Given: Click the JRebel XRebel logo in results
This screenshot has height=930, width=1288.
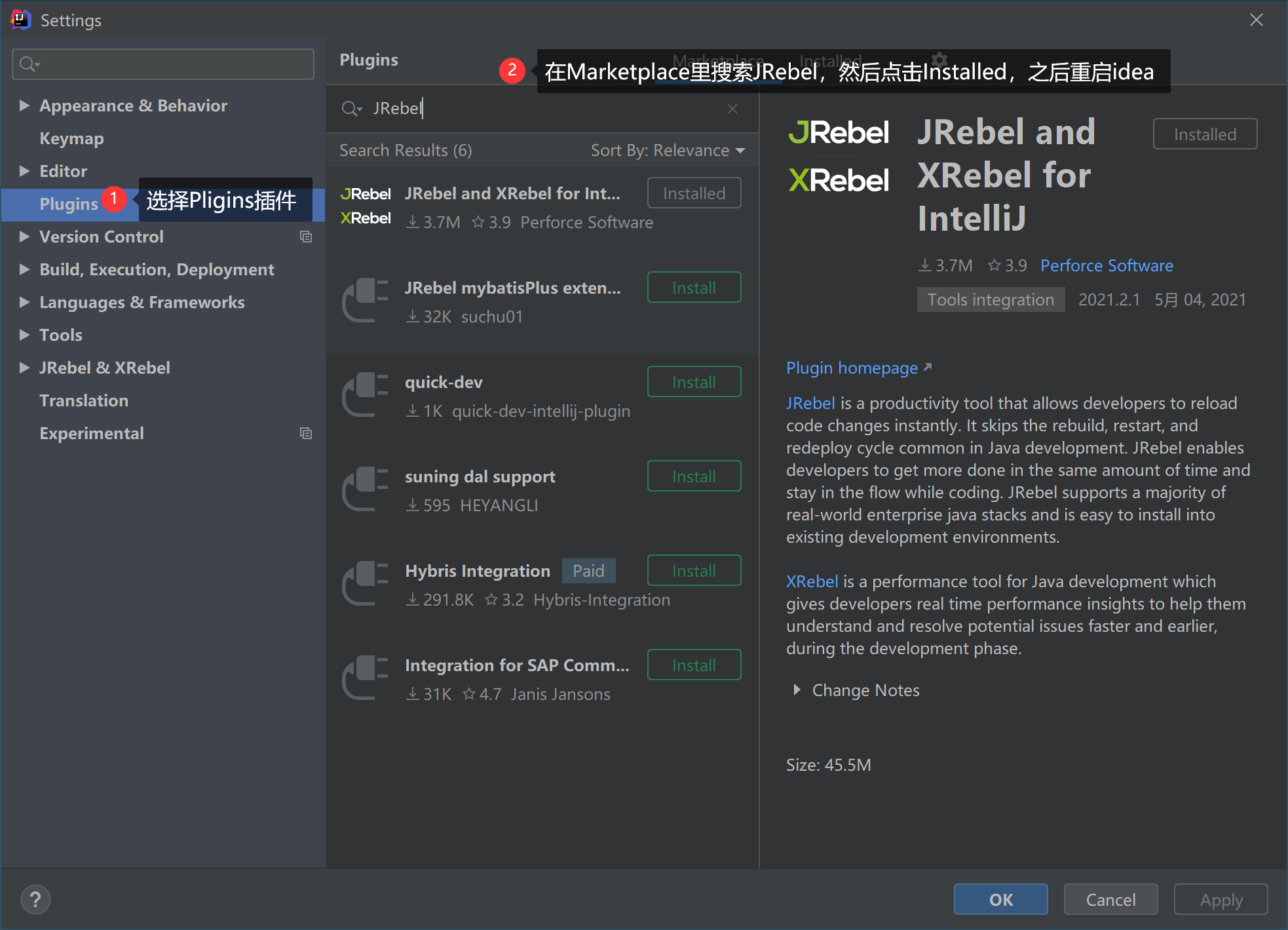Looking at the screenshot, I should tap(366, 206).
